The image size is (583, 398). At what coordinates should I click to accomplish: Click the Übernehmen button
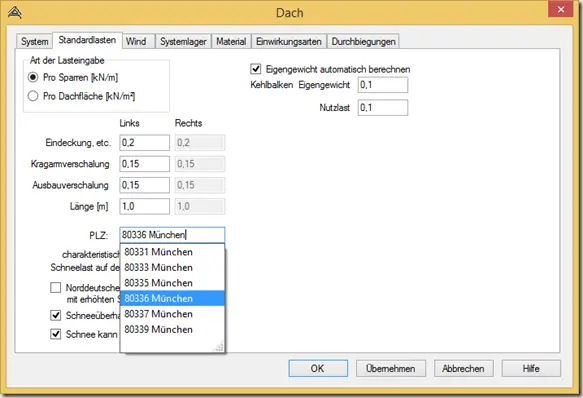[391, 369]
